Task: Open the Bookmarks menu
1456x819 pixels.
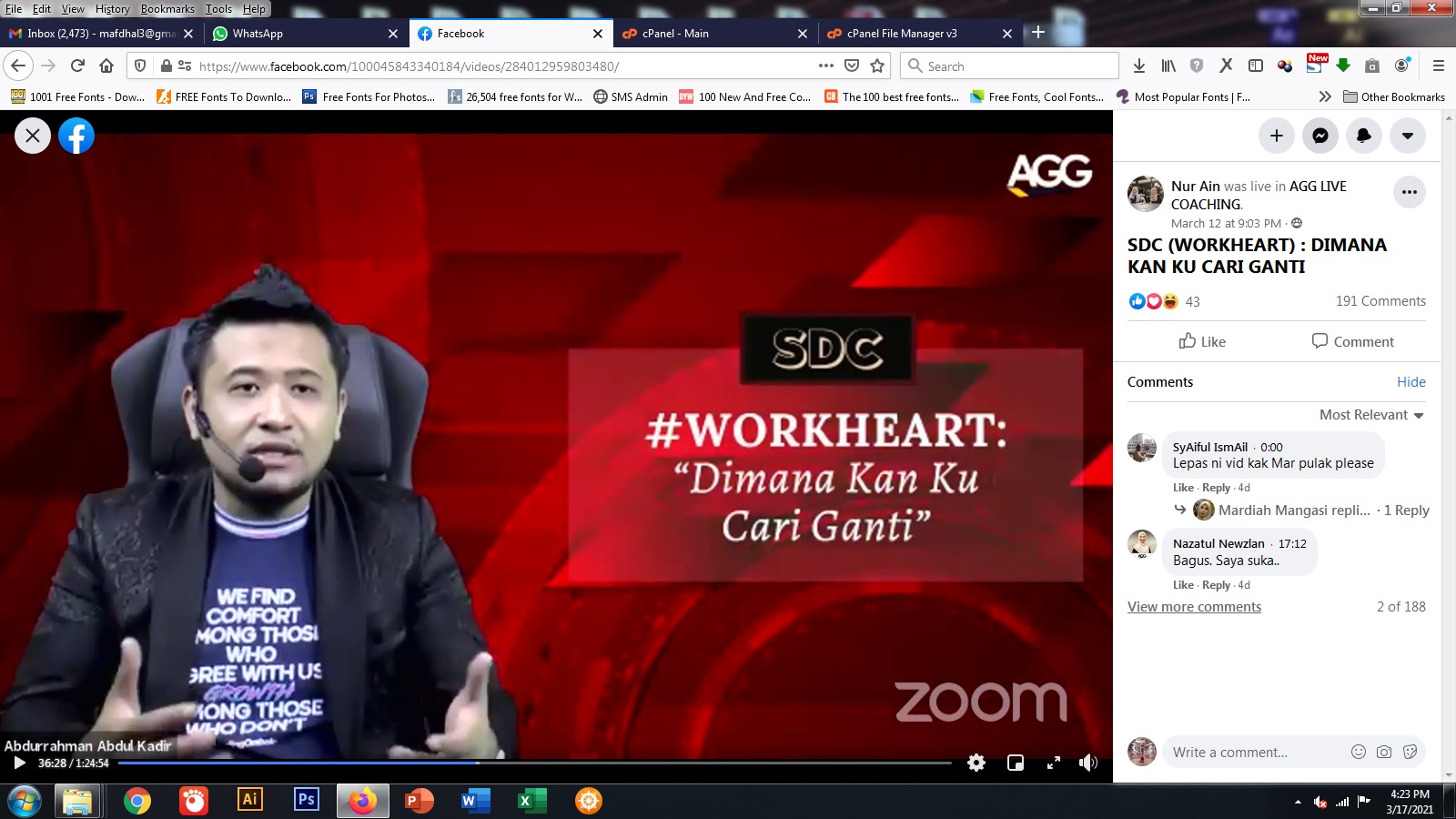Action: 167,9
